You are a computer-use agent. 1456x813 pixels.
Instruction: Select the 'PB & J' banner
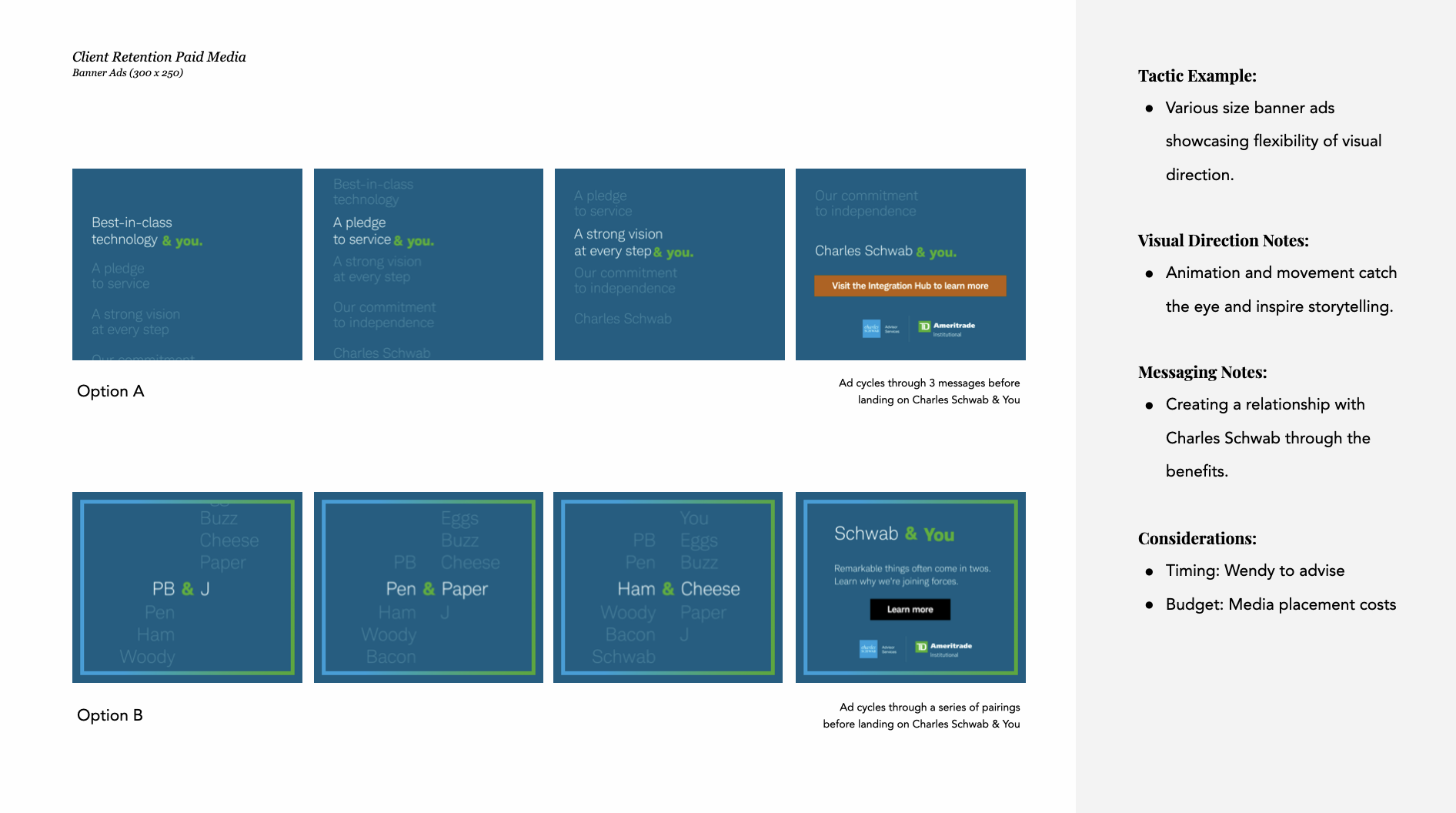(187, 587)
